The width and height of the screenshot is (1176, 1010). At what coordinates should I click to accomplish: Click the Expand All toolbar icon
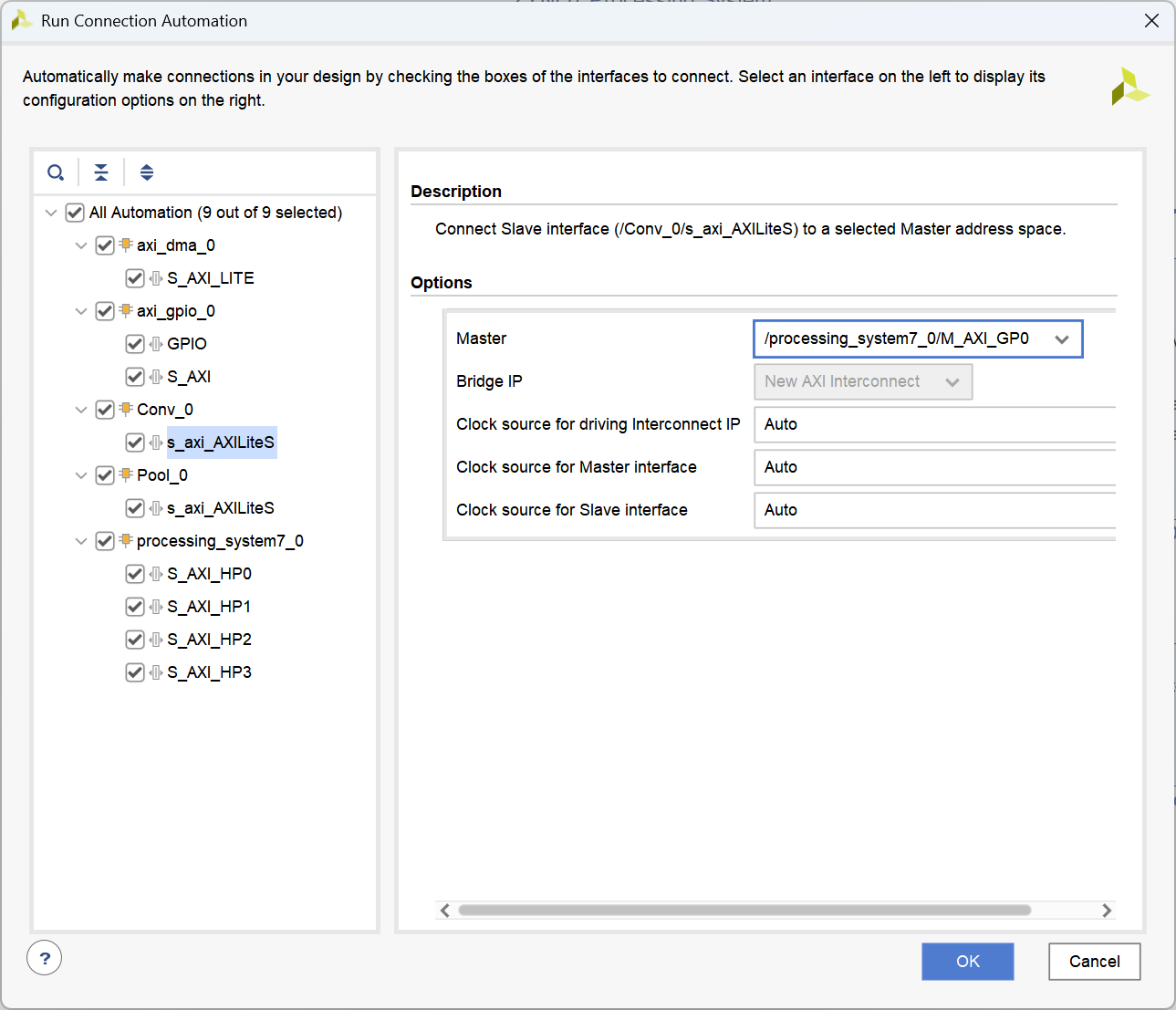point(147,172)
